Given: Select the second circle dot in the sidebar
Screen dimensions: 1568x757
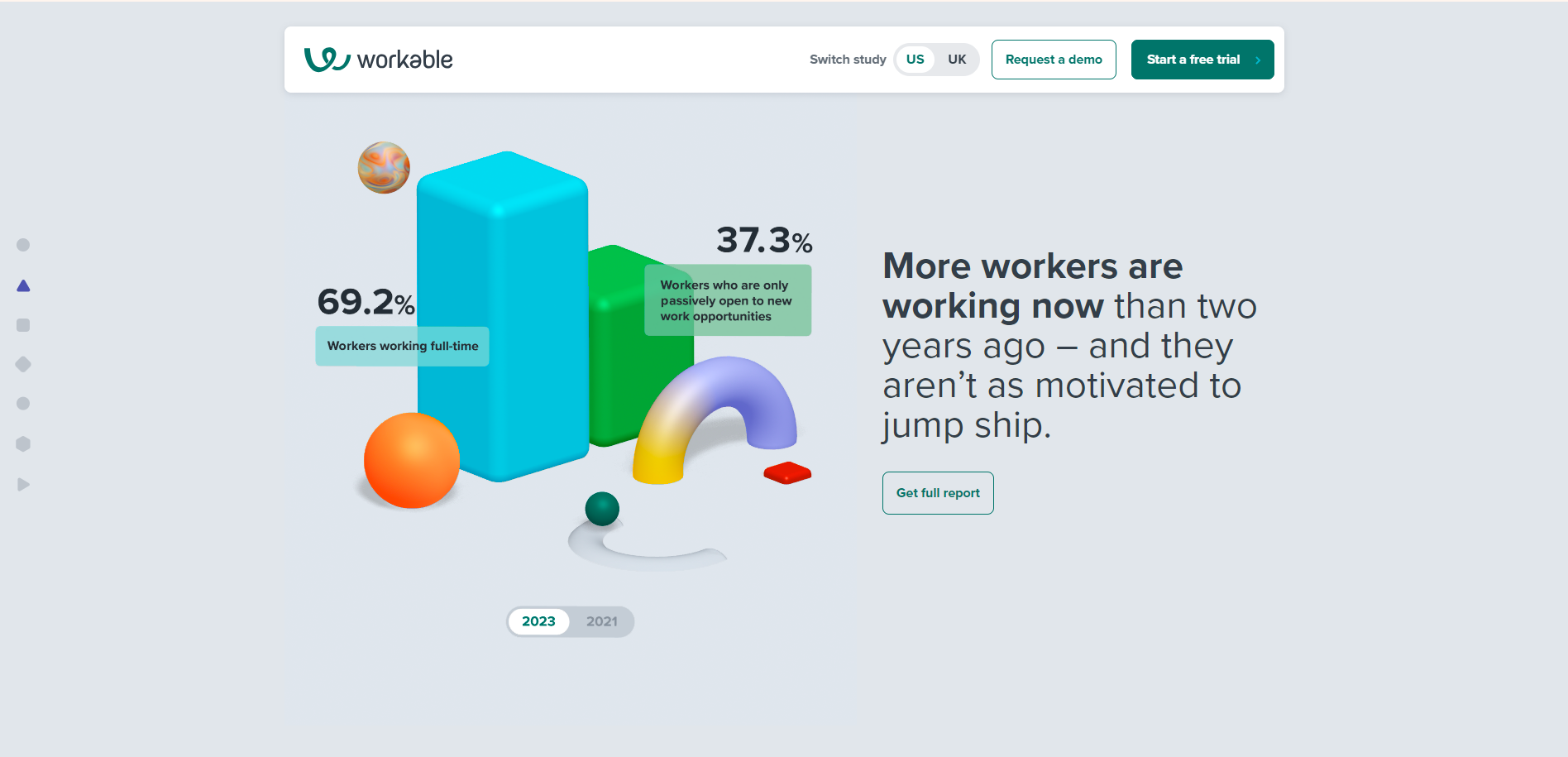Looking at the screenshot, I should pos(22,404).
